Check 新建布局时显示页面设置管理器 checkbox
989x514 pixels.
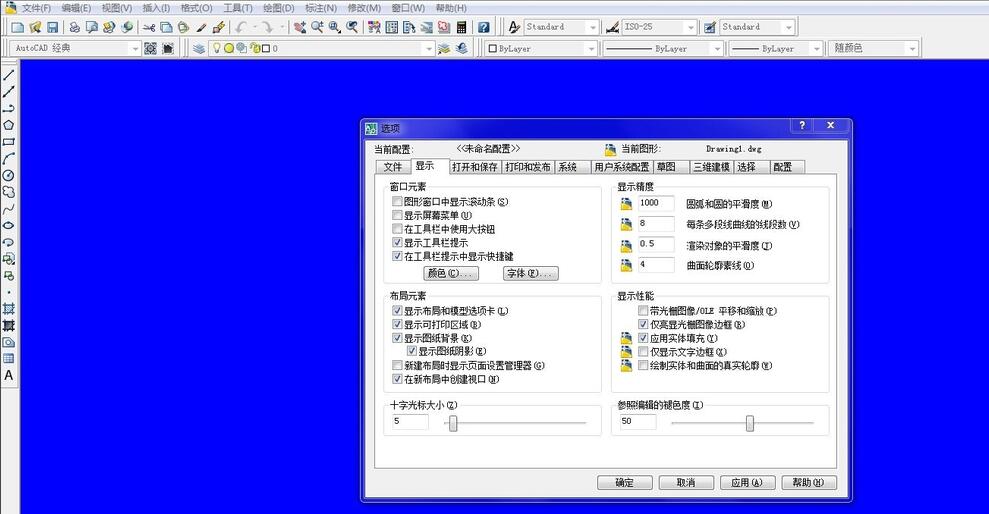(397, 366)
